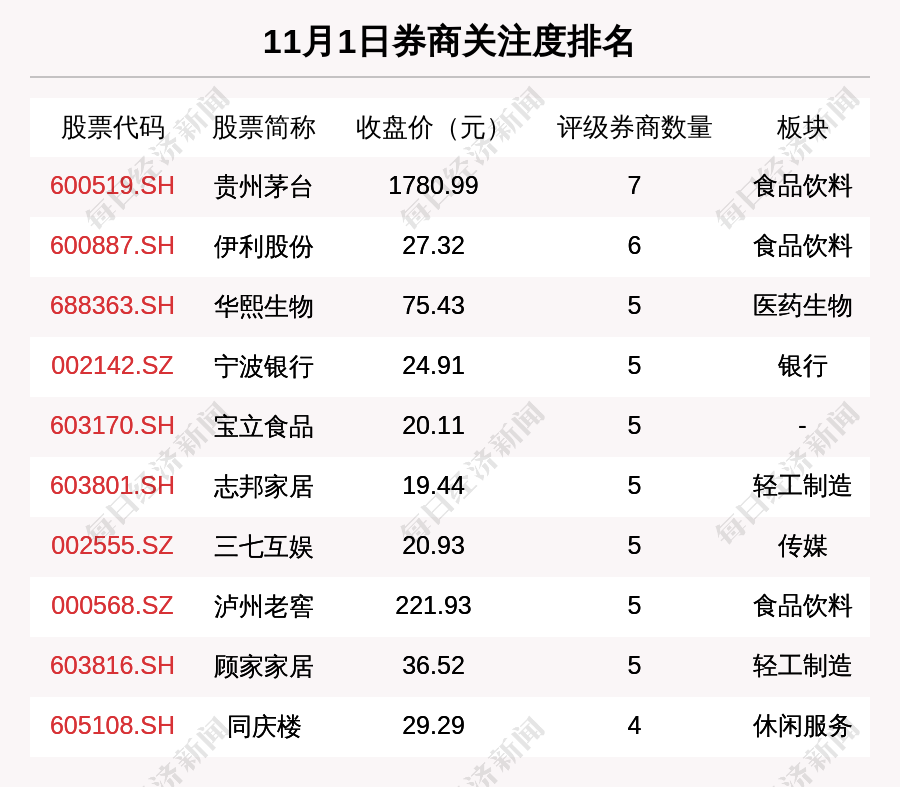This screenshot has height=787, width=900.
Task: Select stock name 顾家家居
Action: [263, 666]
